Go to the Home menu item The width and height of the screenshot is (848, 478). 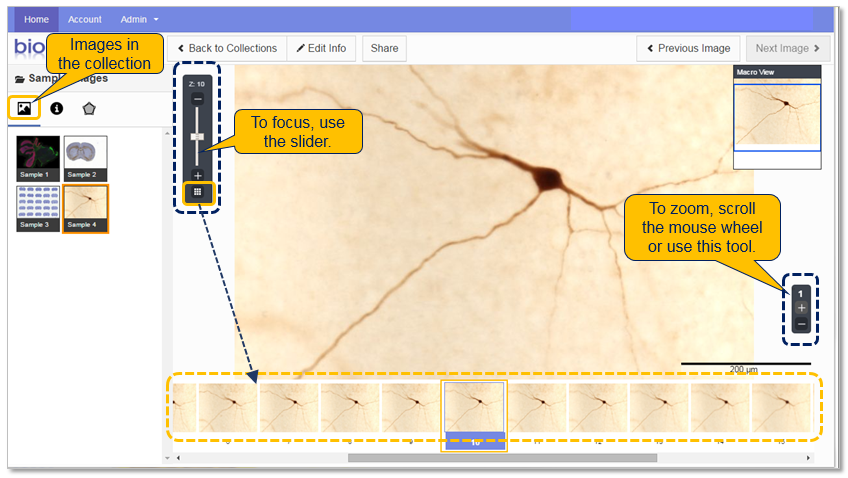(36, 19)
